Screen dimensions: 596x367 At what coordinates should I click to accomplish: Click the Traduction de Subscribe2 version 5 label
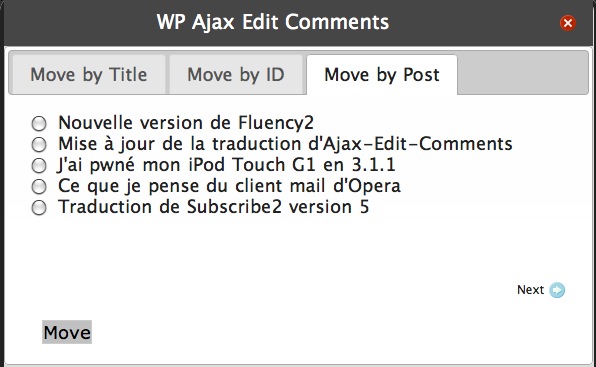pyautogui.click(x=213, y=207)
